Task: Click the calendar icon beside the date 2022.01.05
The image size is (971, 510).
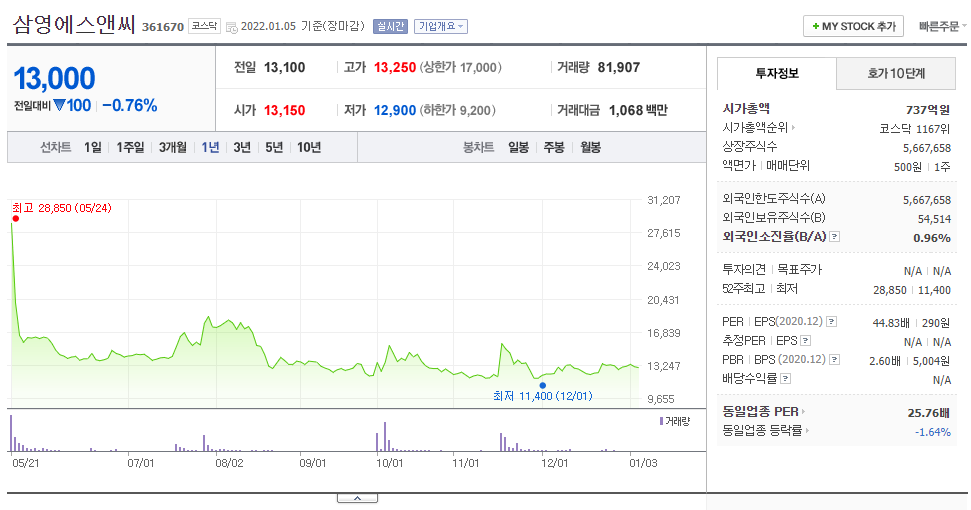Action: click(x=232, y=27)
